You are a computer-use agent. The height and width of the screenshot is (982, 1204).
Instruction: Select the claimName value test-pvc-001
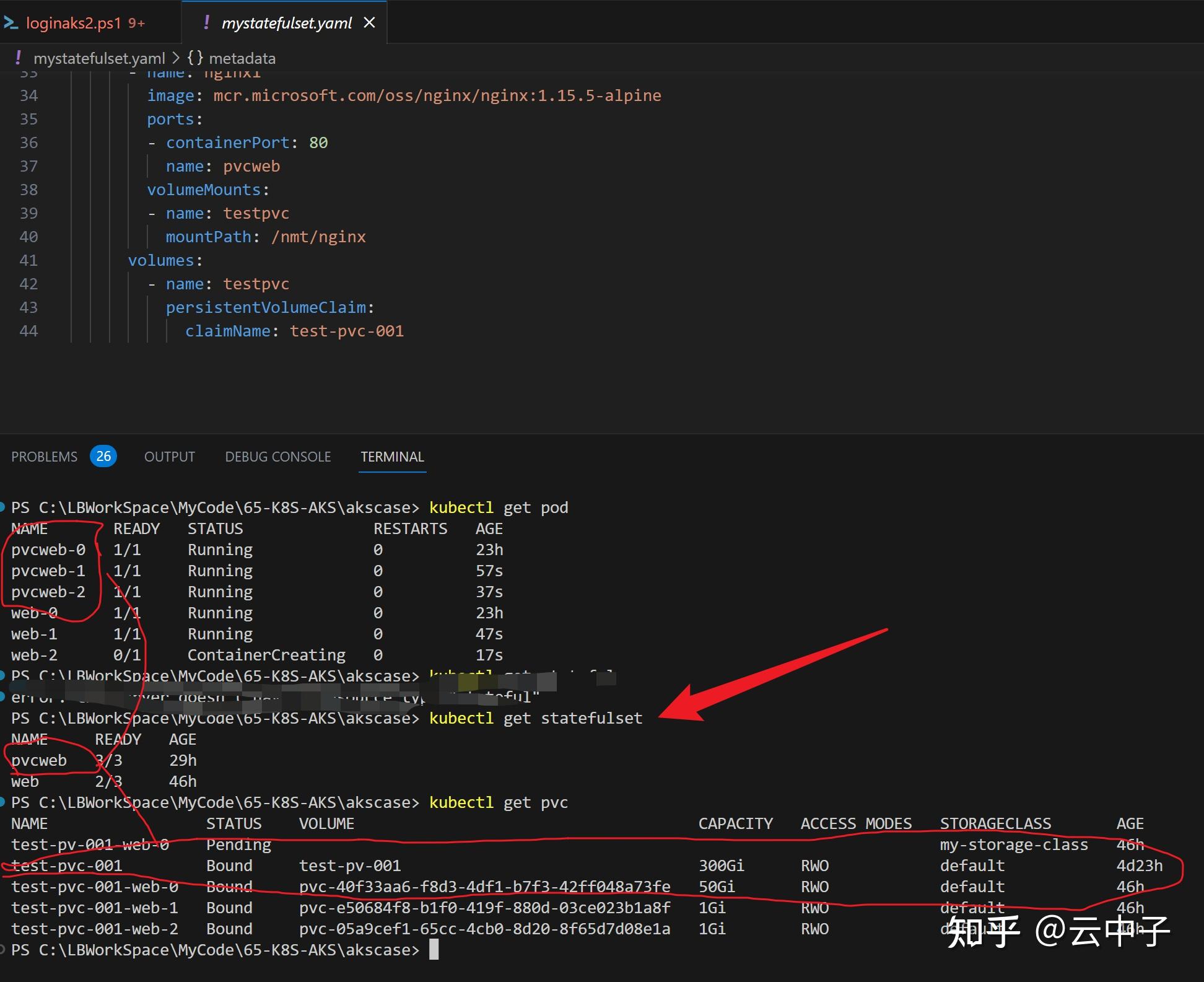347,331
